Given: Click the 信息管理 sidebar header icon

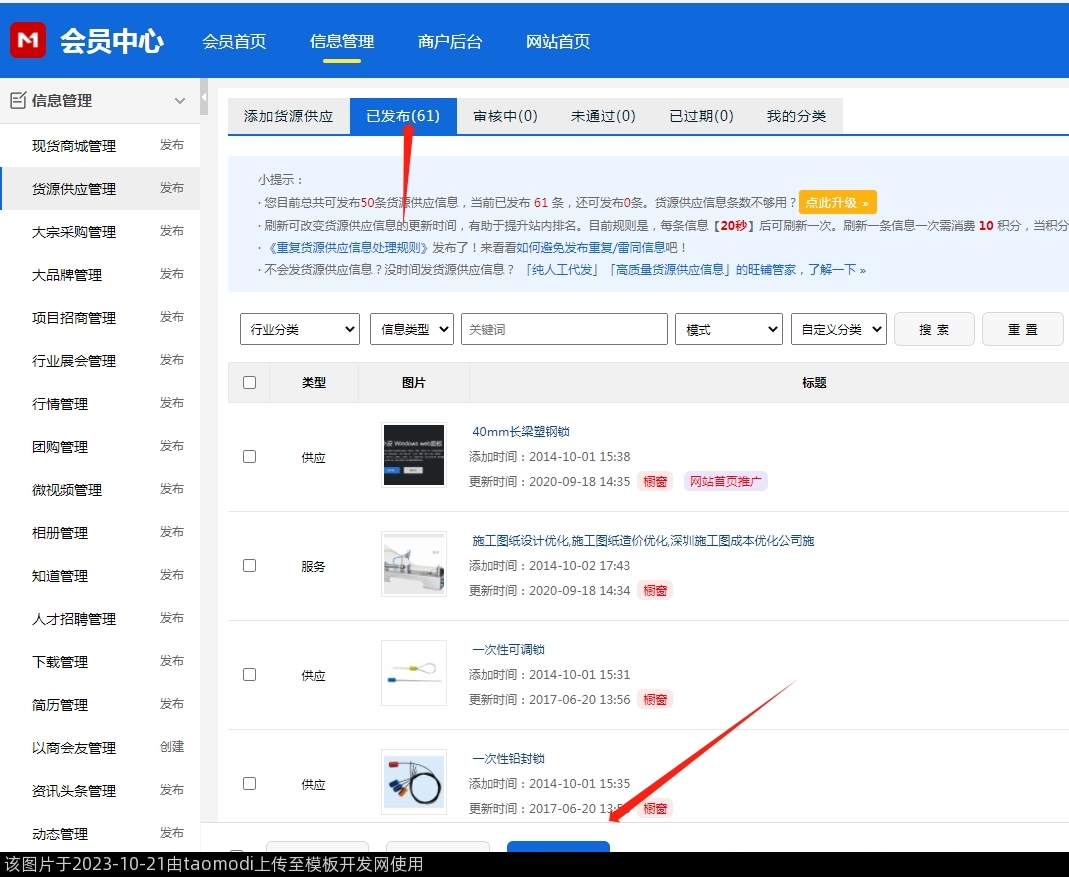Looking at the screenshot, I should (x=18, y=100).
